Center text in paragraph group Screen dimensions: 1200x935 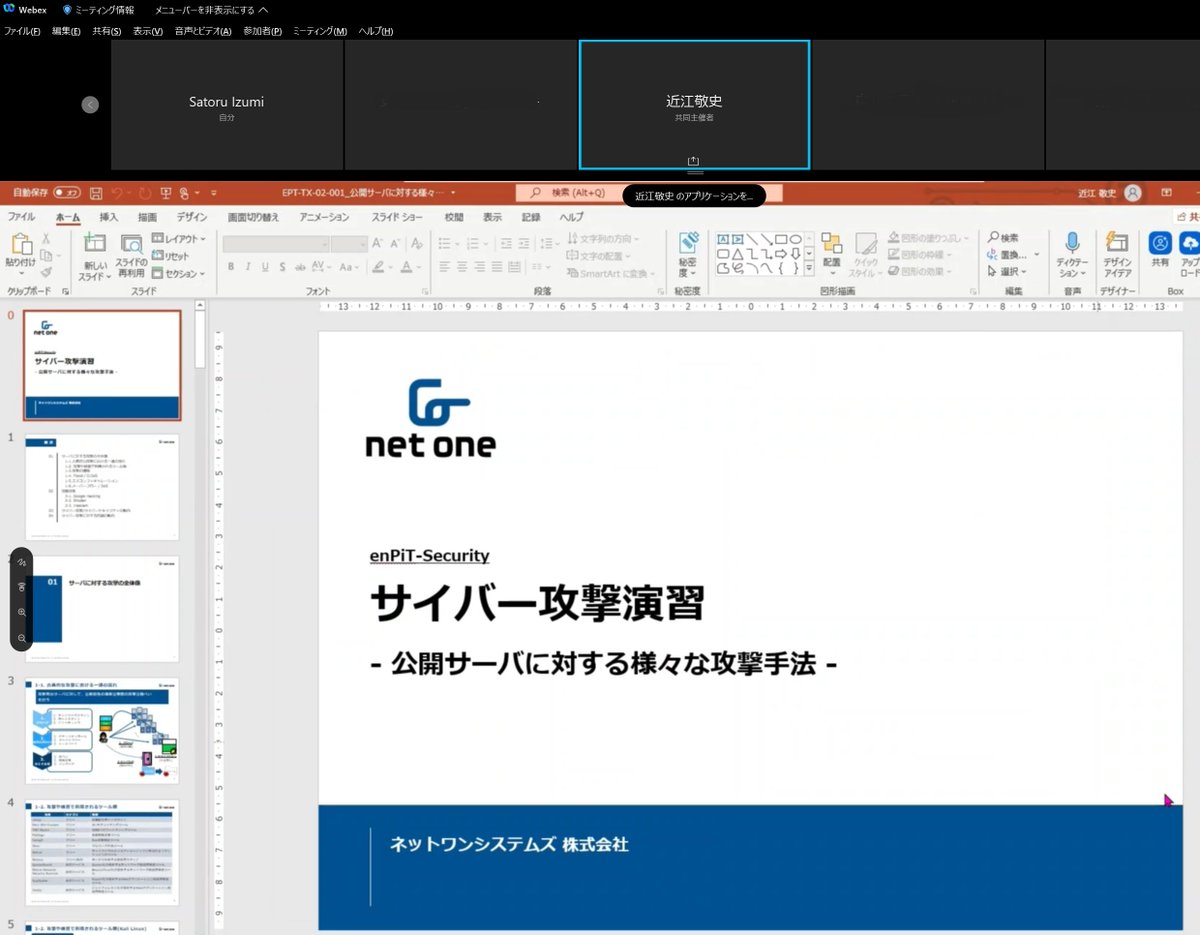[461, 267]
